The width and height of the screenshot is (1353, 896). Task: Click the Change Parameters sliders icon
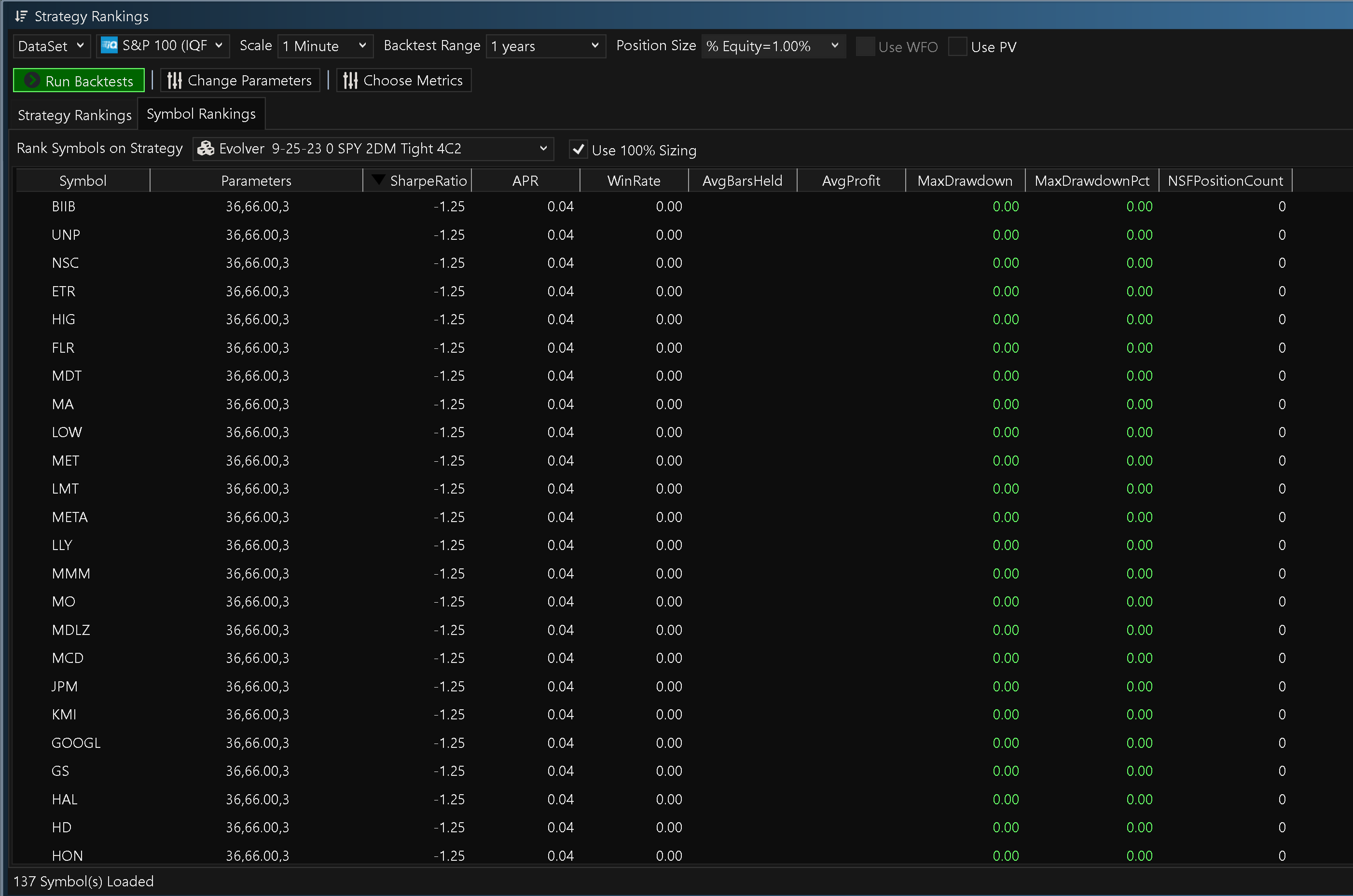[175, 81]
